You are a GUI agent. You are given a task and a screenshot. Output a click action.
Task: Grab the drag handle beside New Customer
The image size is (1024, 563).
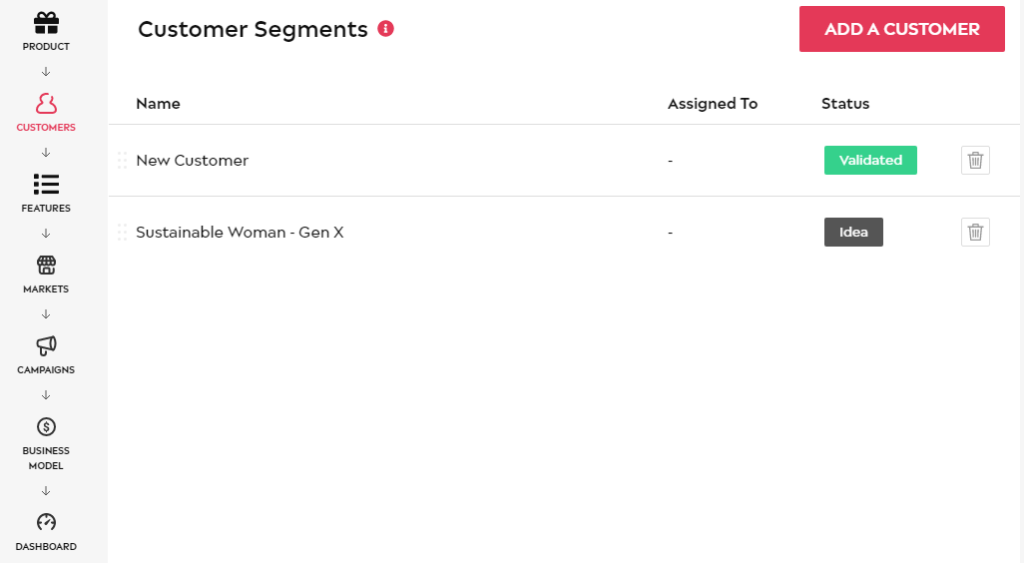(x=122, y=160)
